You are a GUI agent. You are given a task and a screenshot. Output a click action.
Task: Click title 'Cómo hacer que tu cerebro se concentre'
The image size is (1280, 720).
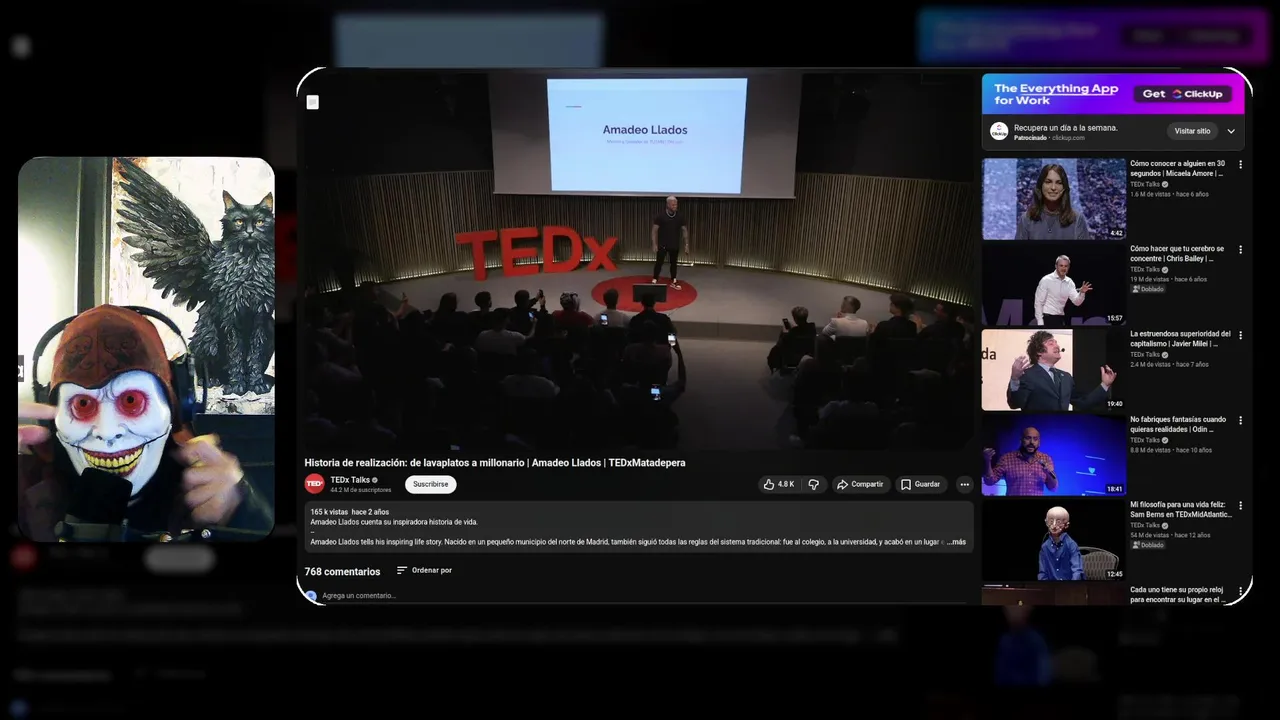point(1177,254)
